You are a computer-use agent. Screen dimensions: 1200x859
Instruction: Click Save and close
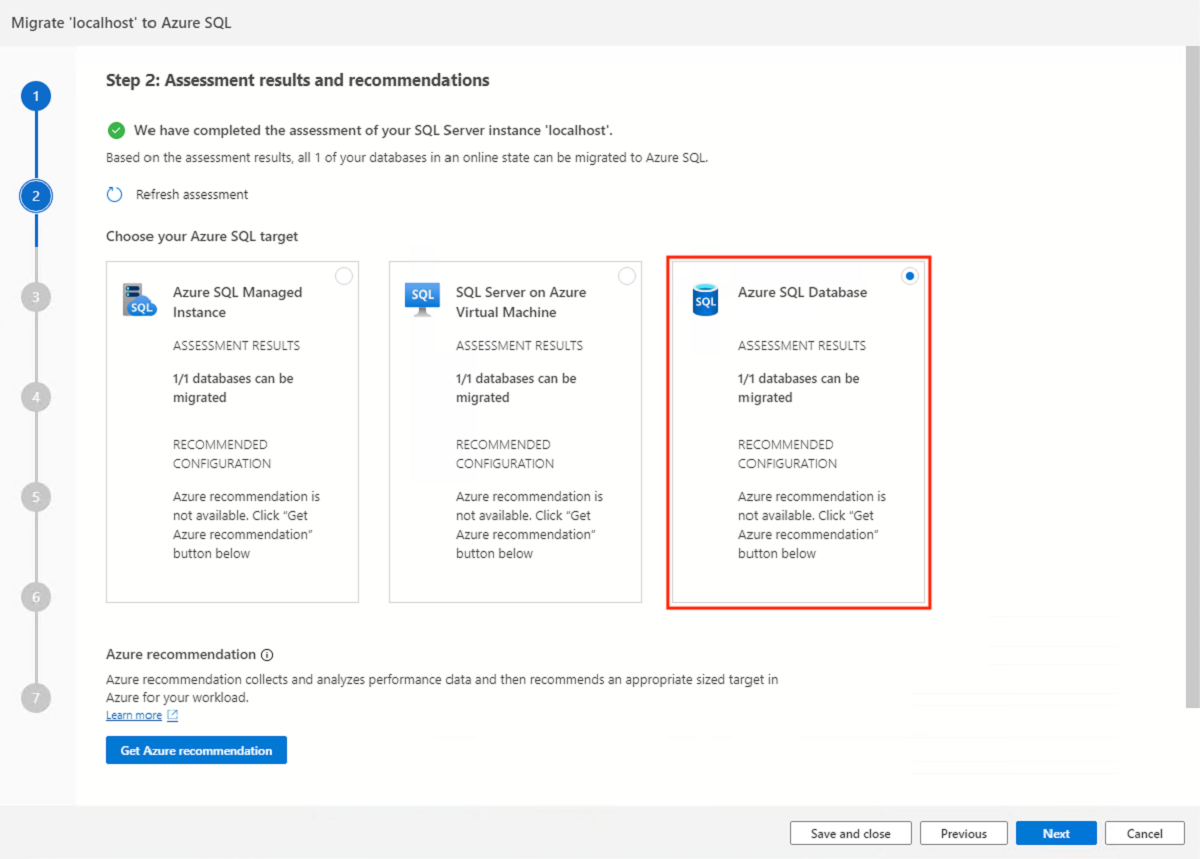[x=850, y=833]
